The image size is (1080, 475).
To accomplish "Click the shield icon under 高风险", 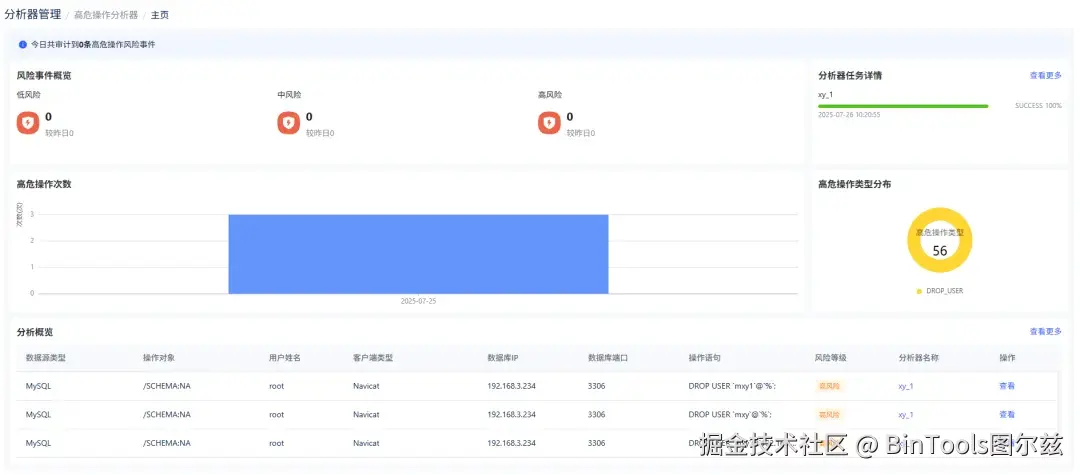I will [549, 123].
